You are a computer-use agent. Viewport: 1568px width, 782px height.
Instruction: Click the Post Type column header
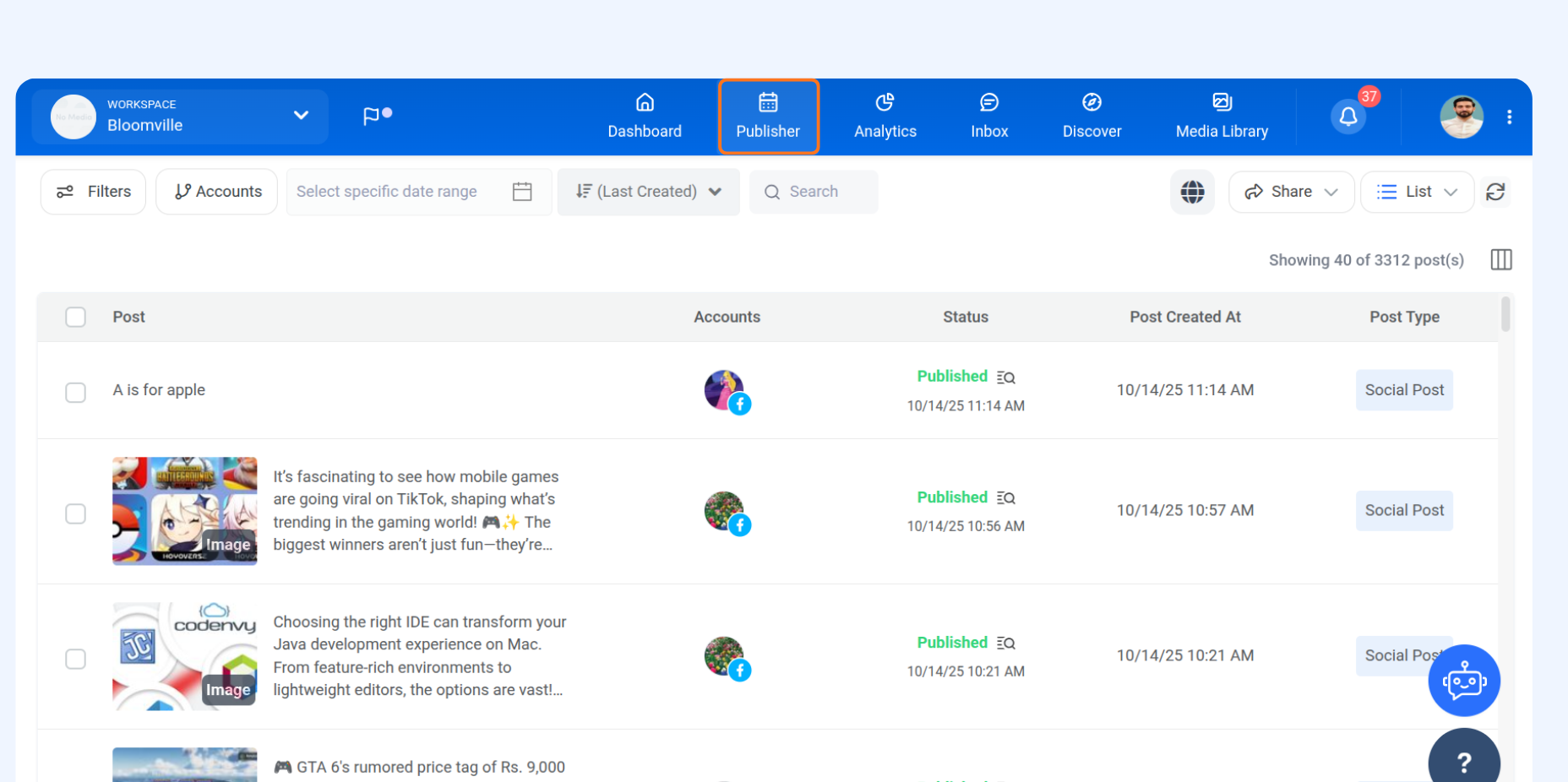[x=1404, y=317]
